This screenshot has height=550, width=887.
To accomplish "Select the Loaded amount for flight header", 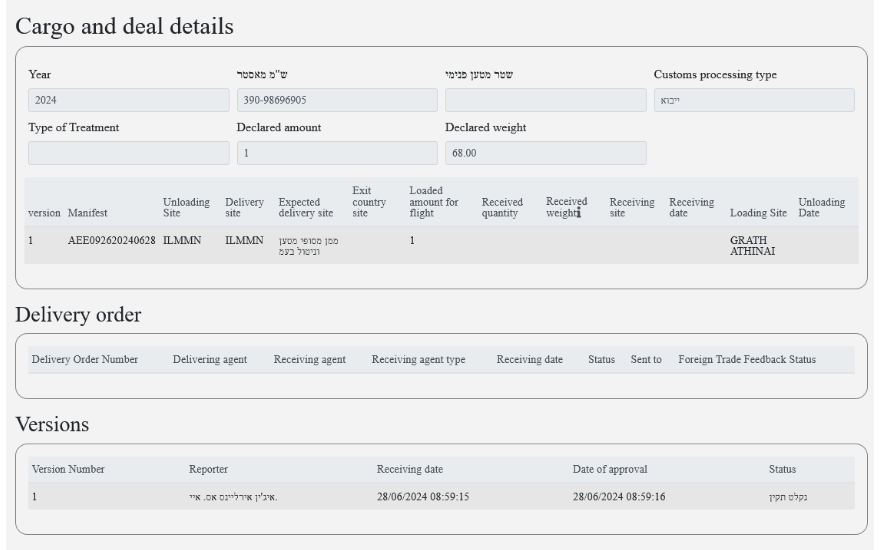I will click(433, 201).
